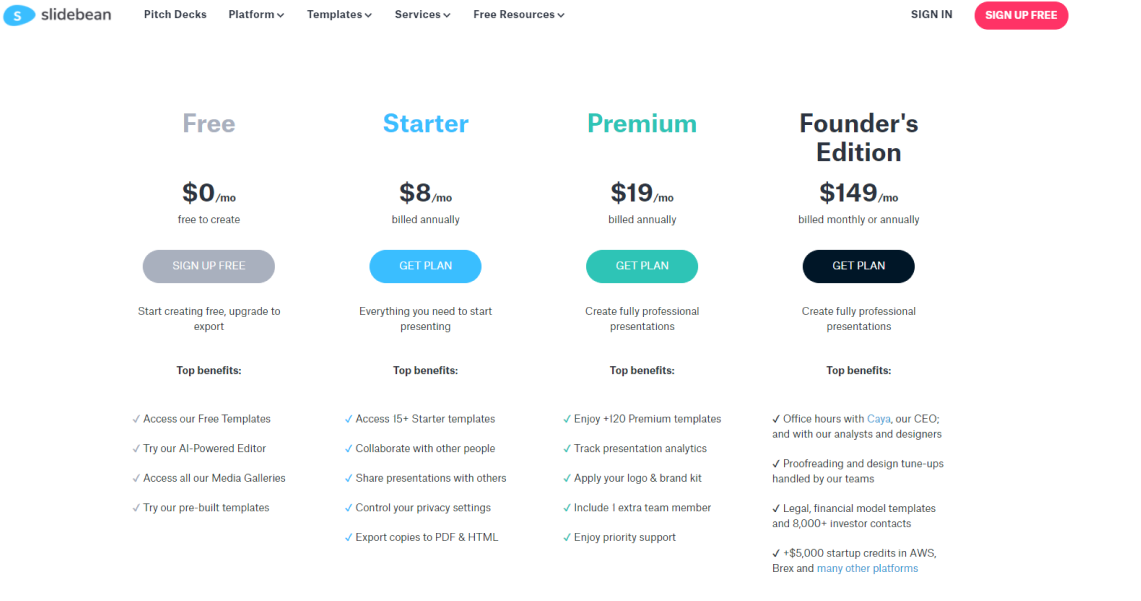Click the checkmark beside Enjoy priority support

(569, 537)
